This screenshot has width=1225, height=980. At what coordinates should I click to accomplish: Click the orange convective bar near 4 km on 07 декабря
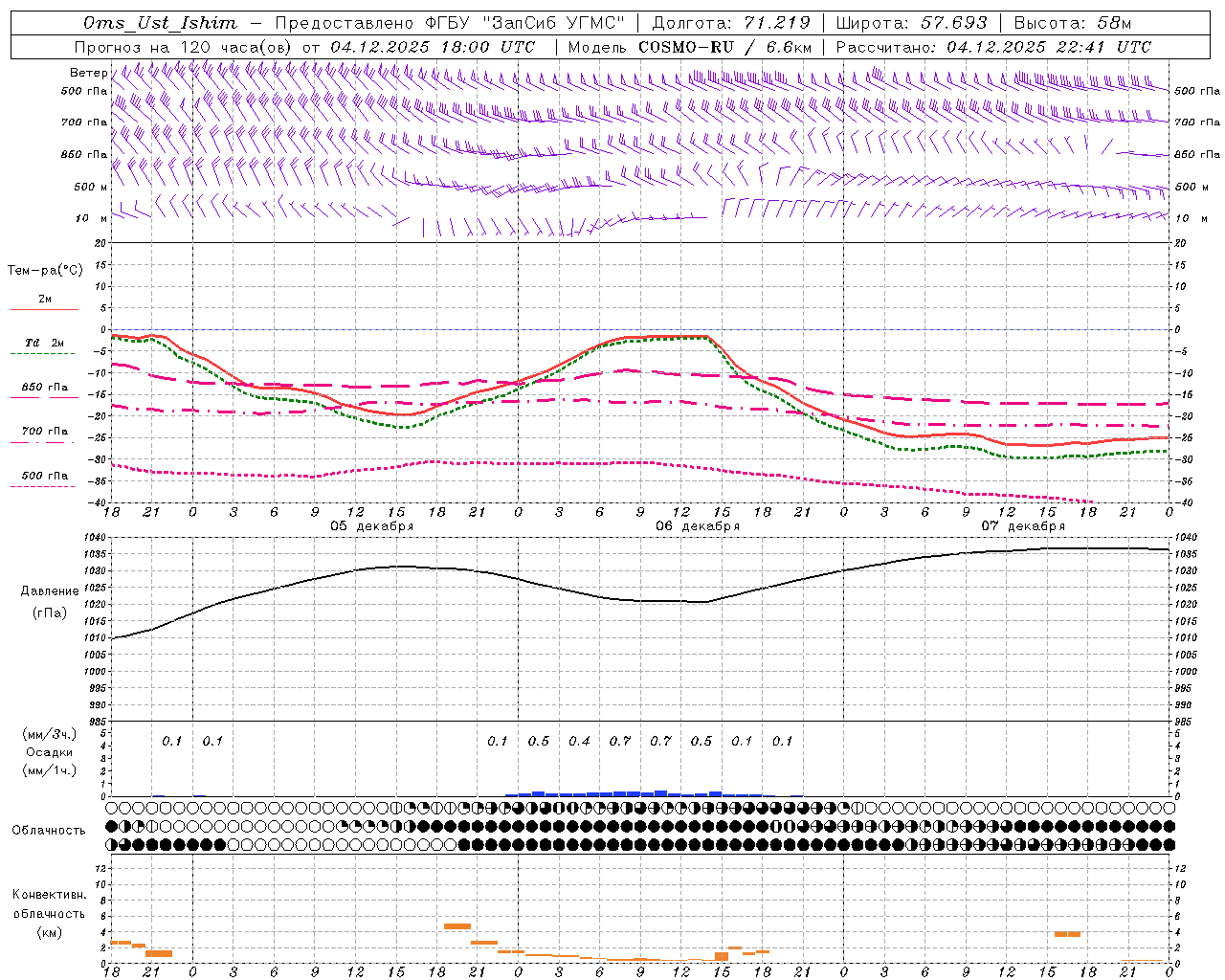(1067, 934)
